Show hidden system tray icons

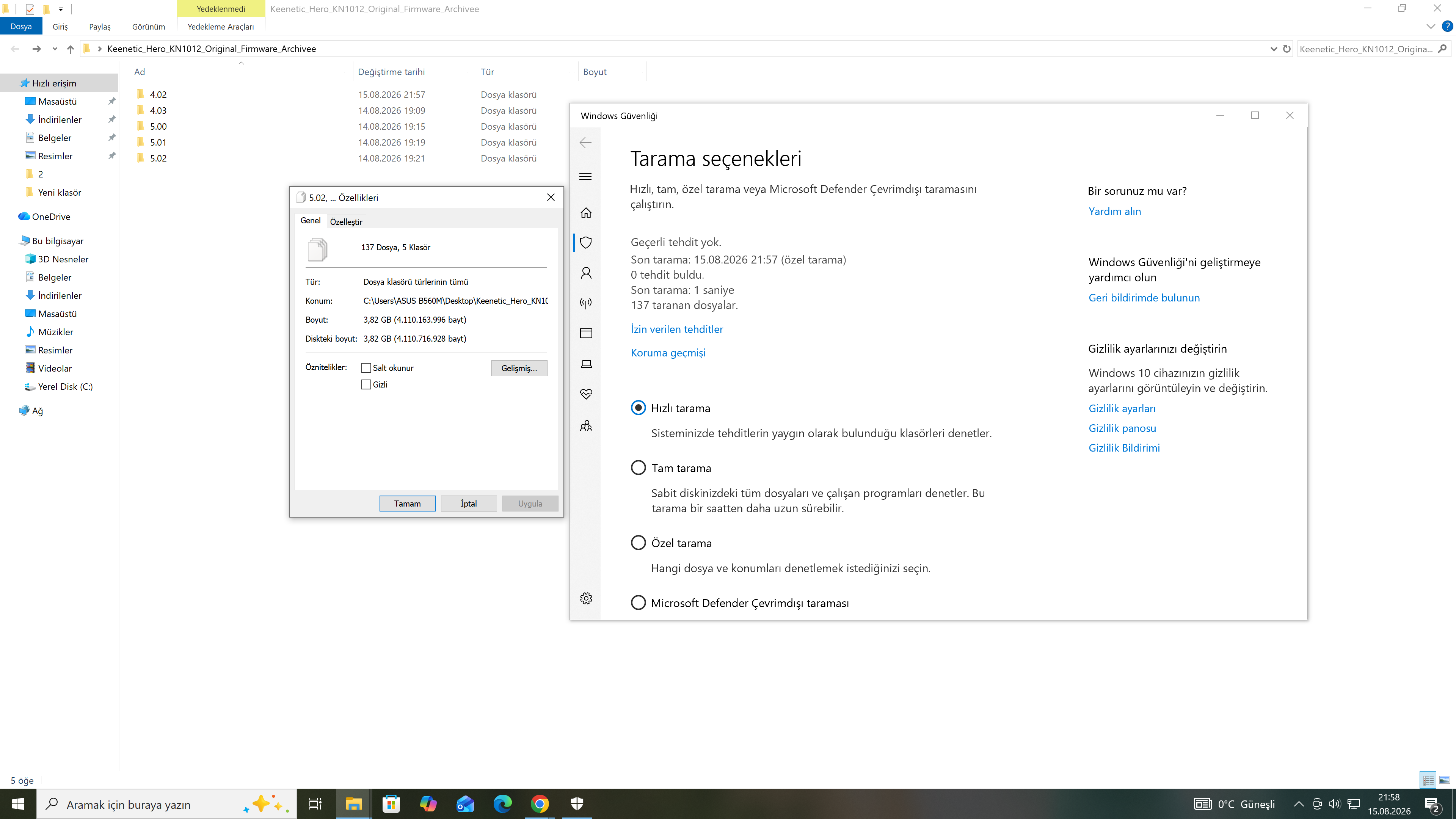click(1299, 804)
